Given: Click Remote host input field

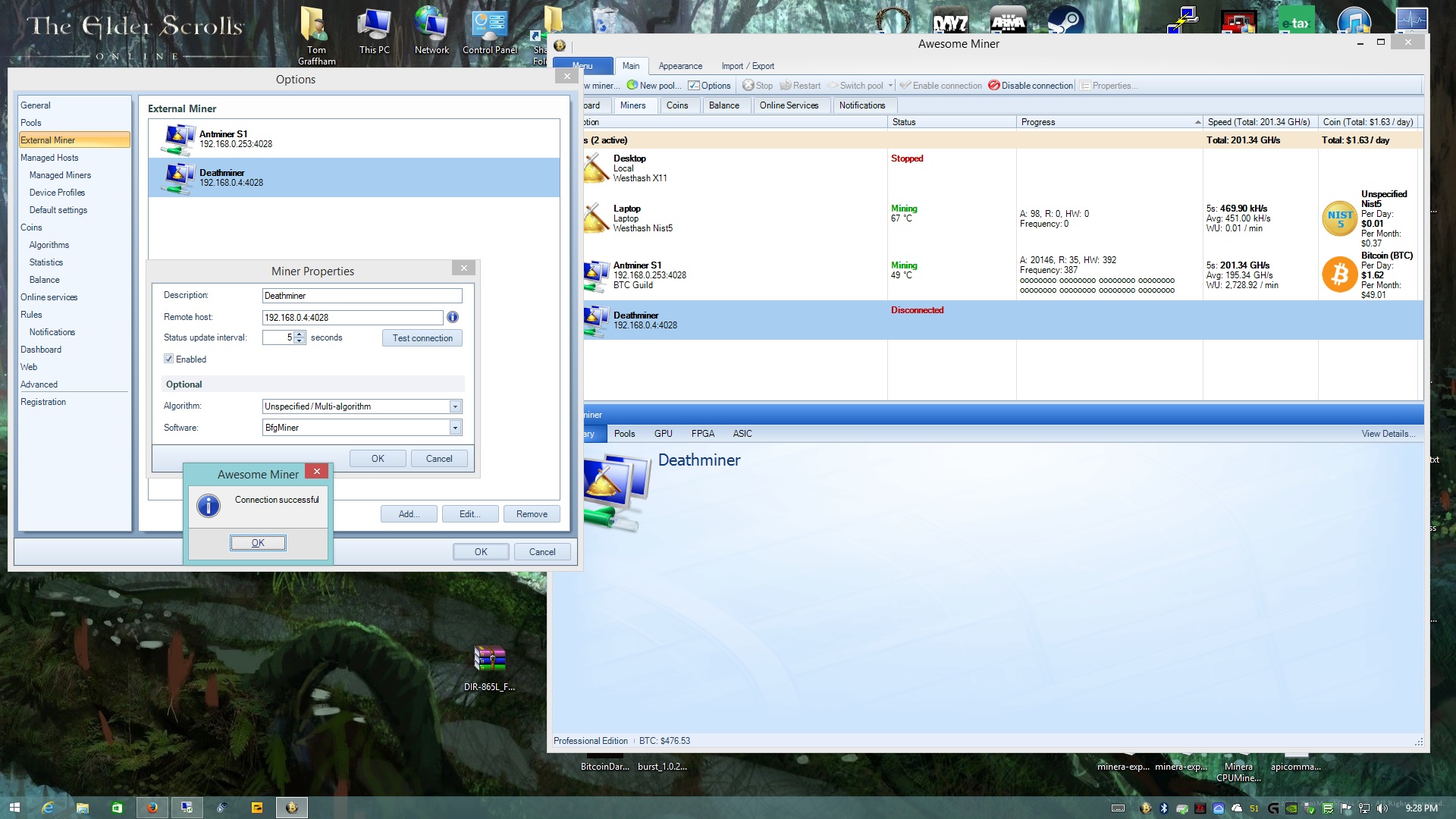Looking at the screenshot, I should click(x=353, y=318).
